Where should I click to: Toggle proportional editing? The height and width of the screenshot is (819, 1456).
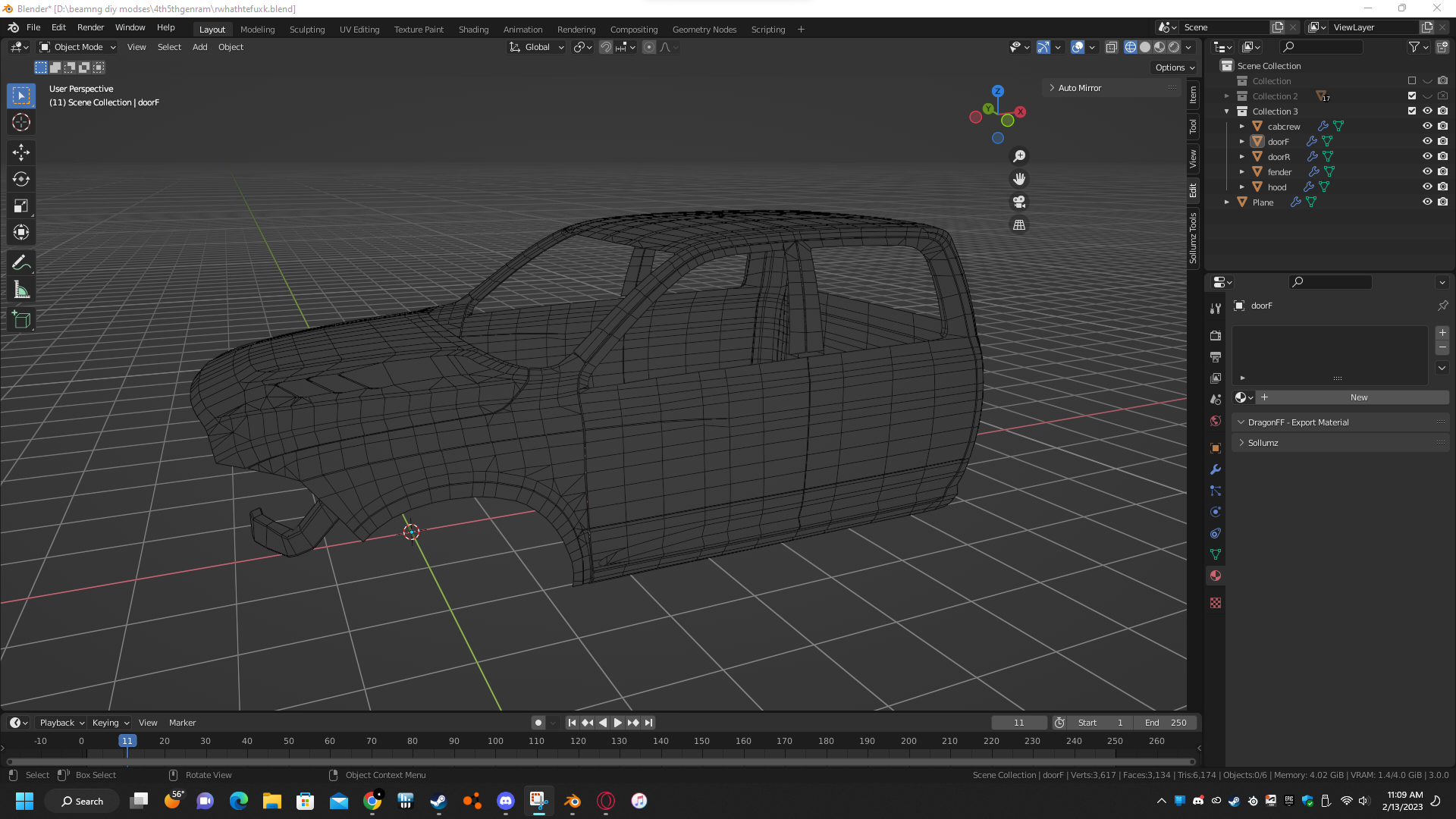[x=649, y=47]
